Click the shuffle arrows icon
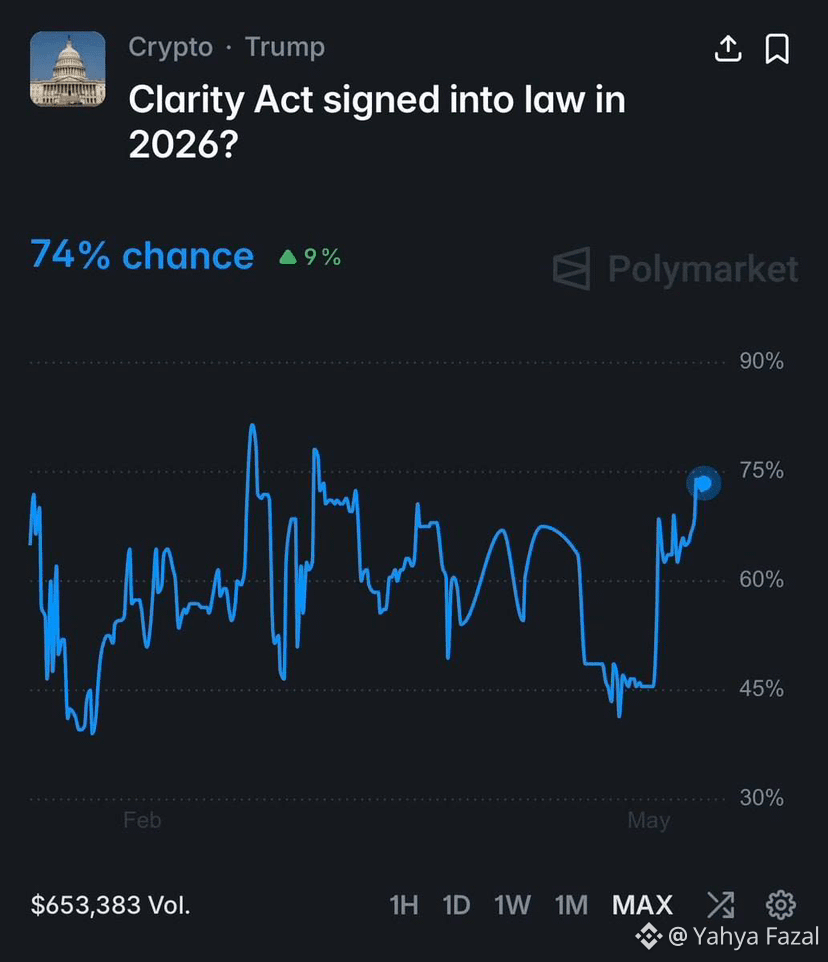 [x=721, y=904]
